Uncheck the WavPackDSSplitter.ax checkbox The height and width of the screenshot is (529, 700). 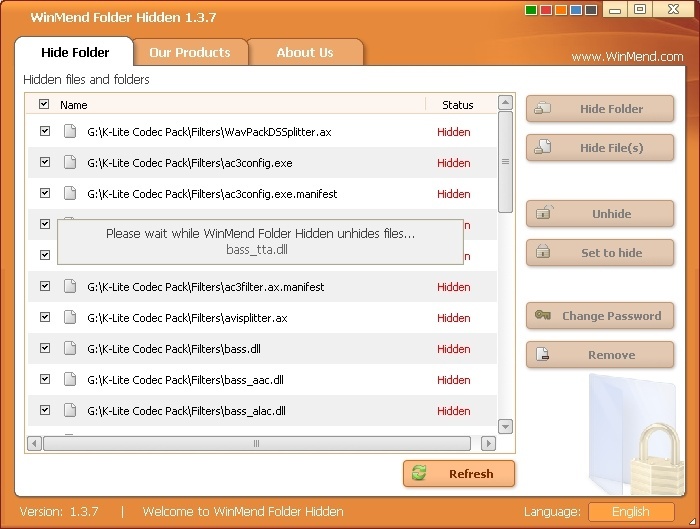click(x=45, y=131)
